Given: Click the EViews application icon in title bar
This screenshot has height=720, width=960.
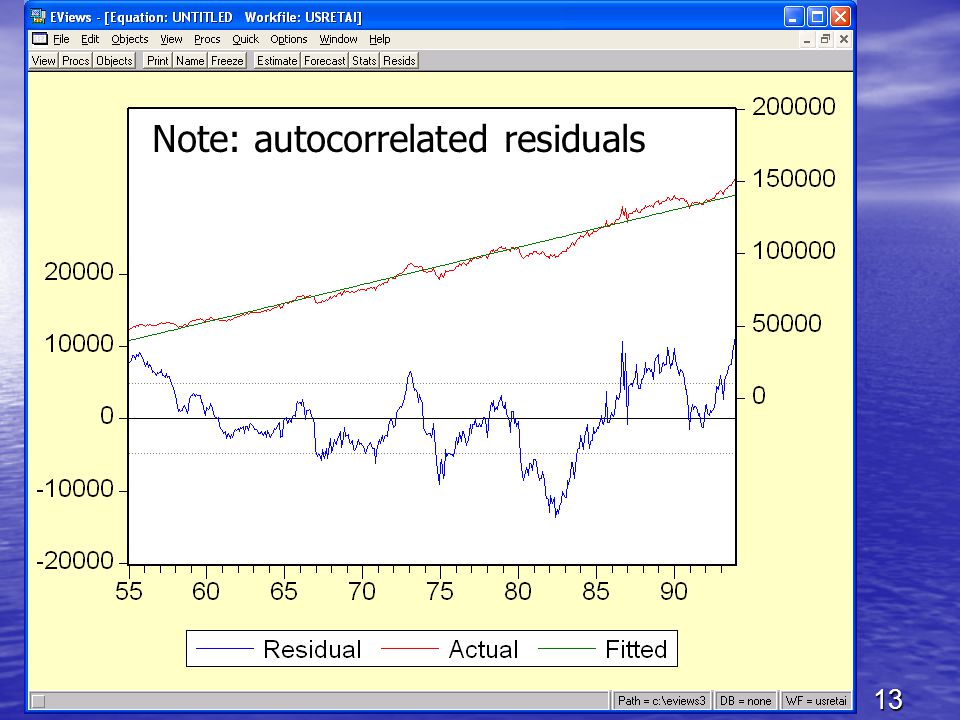Looking at the screenshot, I should pos(39,16).
